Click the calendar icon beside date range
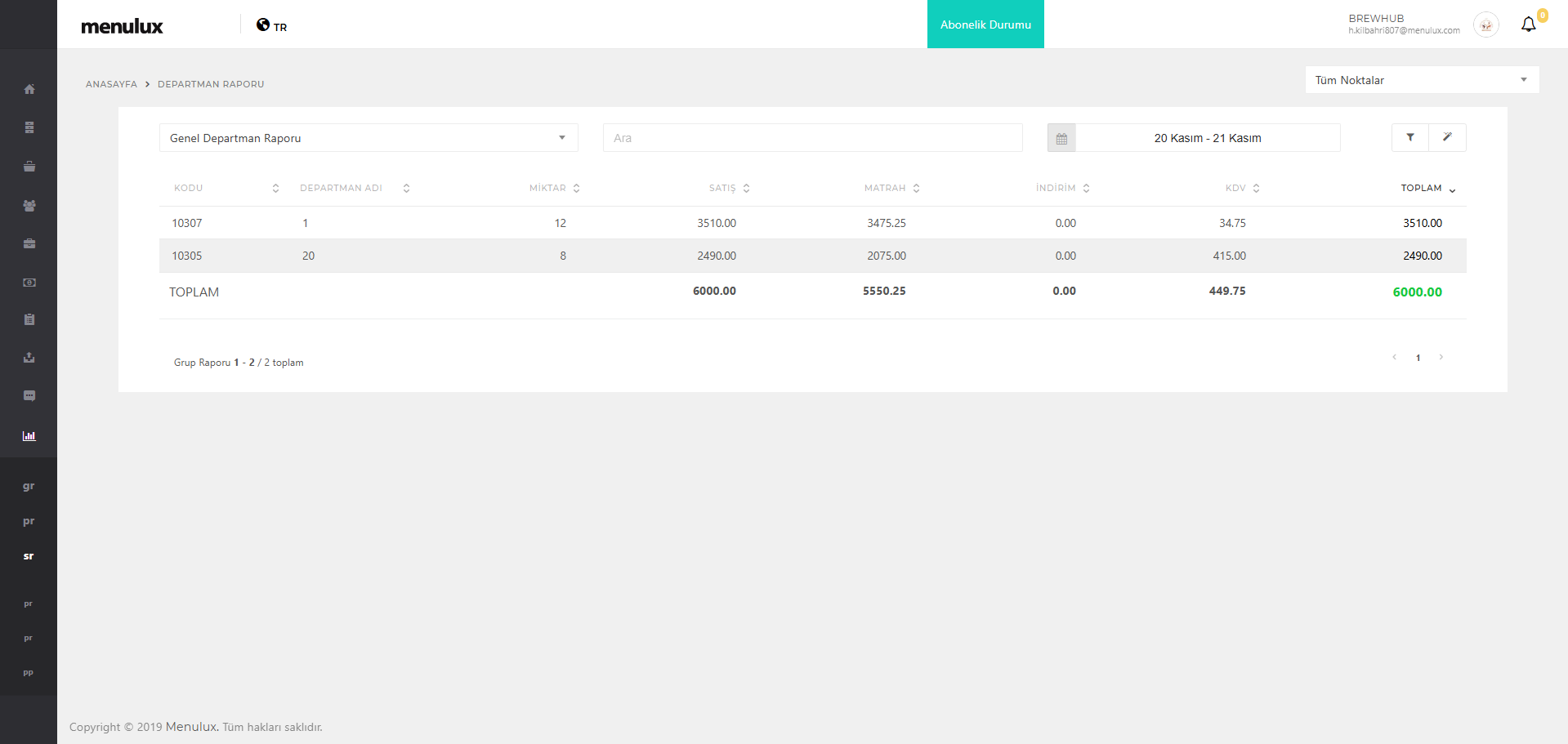 pos(1061,138)
